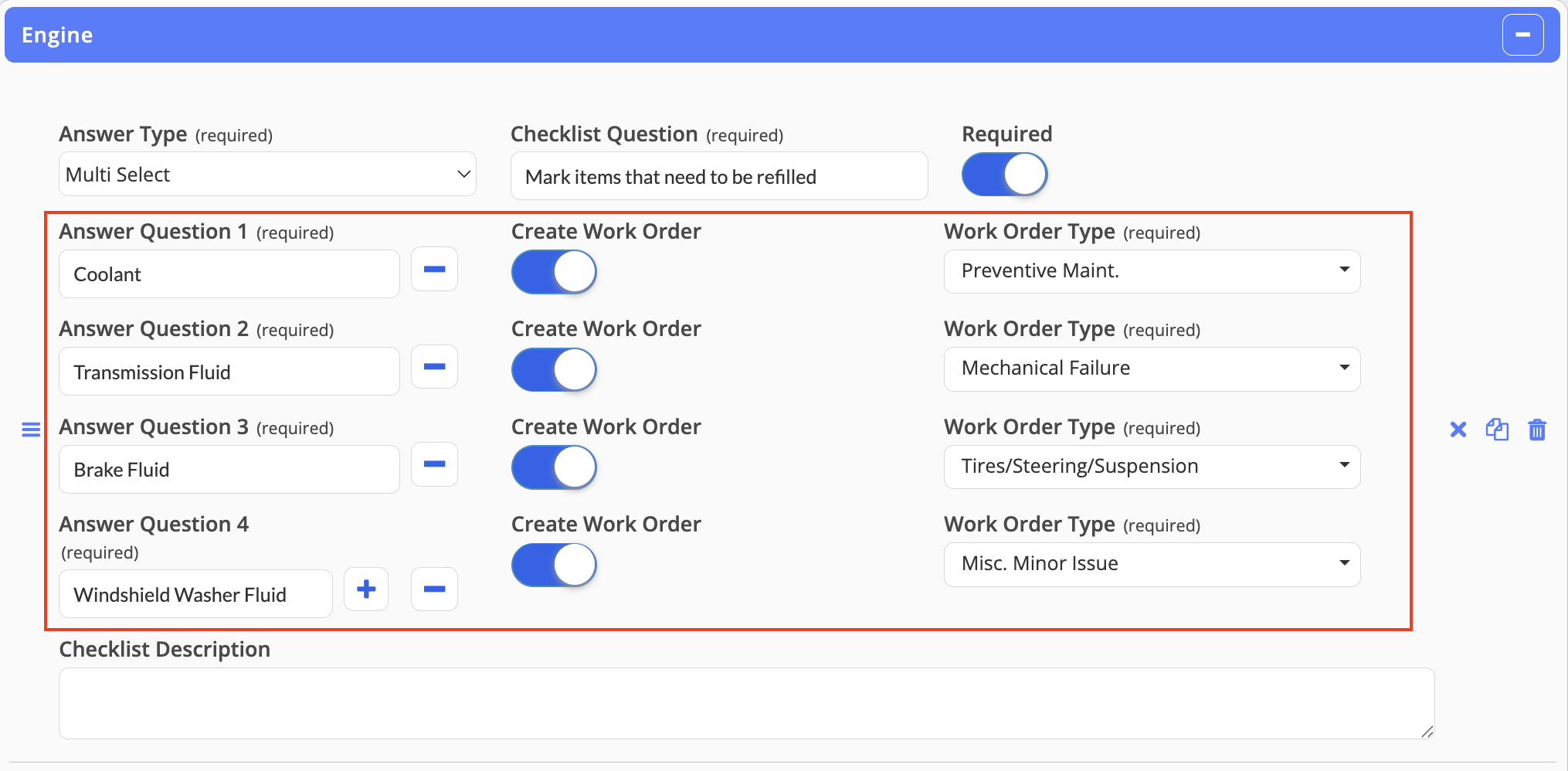Remove Transmission Fluid answer with minus button
The height and width of the screenshot is (771, 1568).
434,366
